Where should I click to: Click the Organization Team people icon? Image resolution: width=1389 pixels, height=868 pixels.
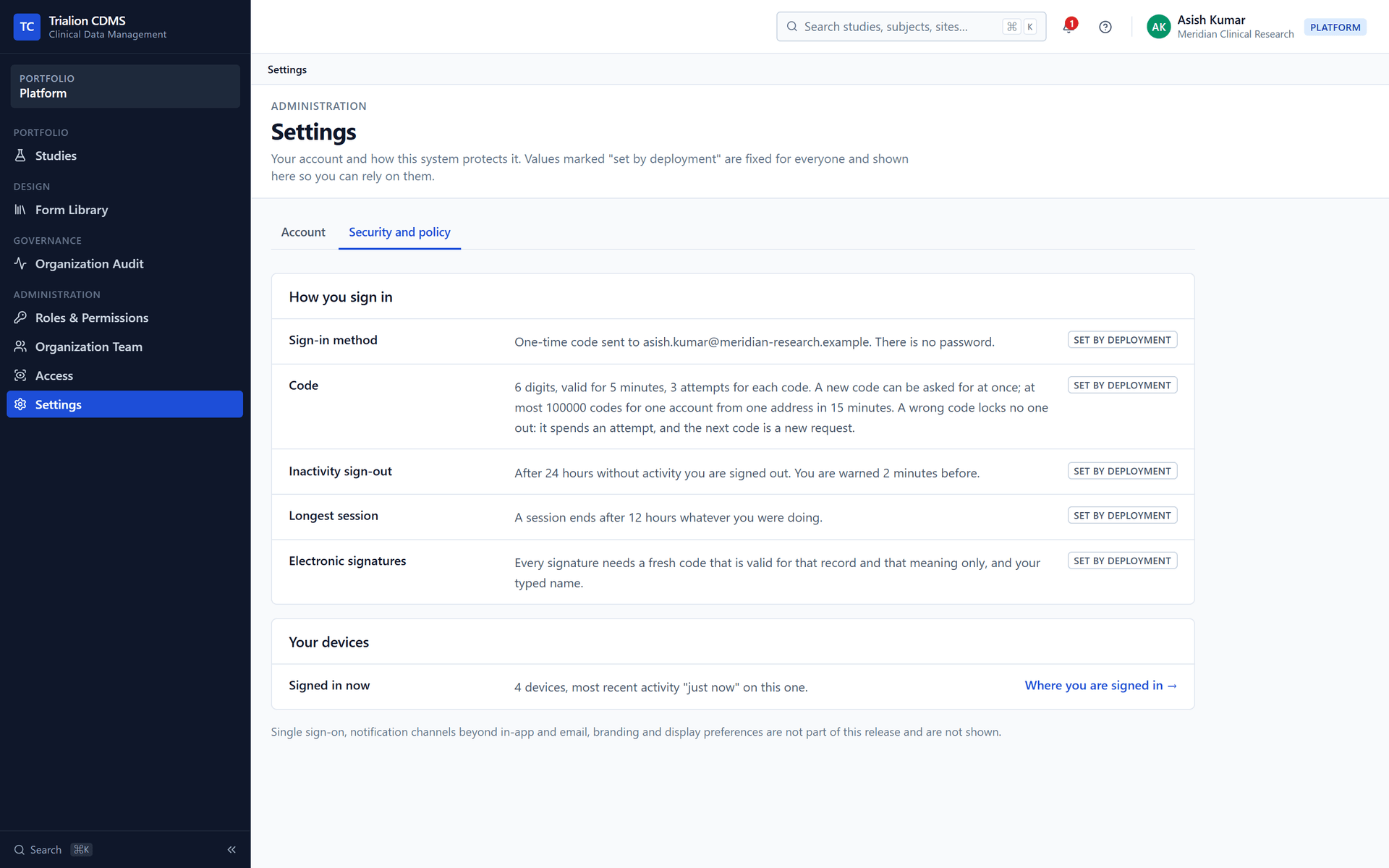20,346
